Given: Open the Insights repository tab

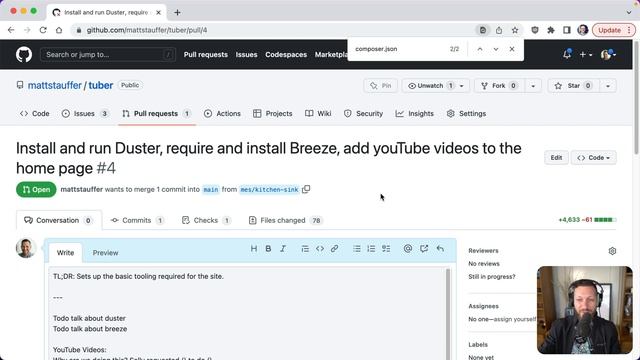Looking at the screenshot, I should [415, 113].
